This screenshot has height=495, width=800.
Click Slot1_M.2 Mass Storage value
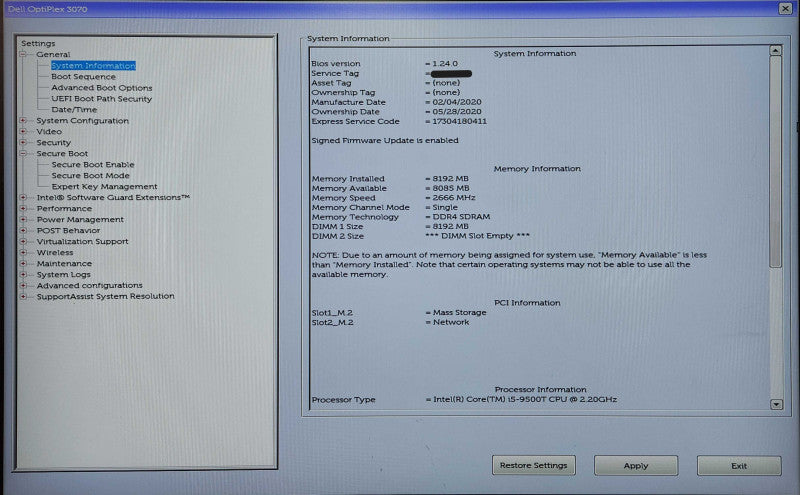460,313
